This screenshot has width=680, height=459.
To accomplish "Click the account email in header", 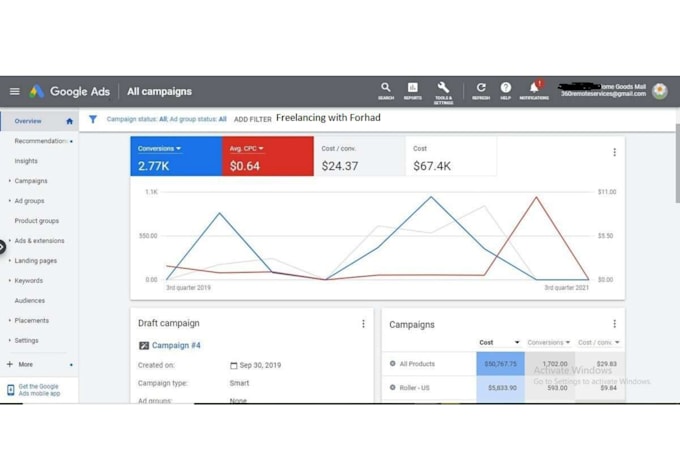I will pos(603,94).
